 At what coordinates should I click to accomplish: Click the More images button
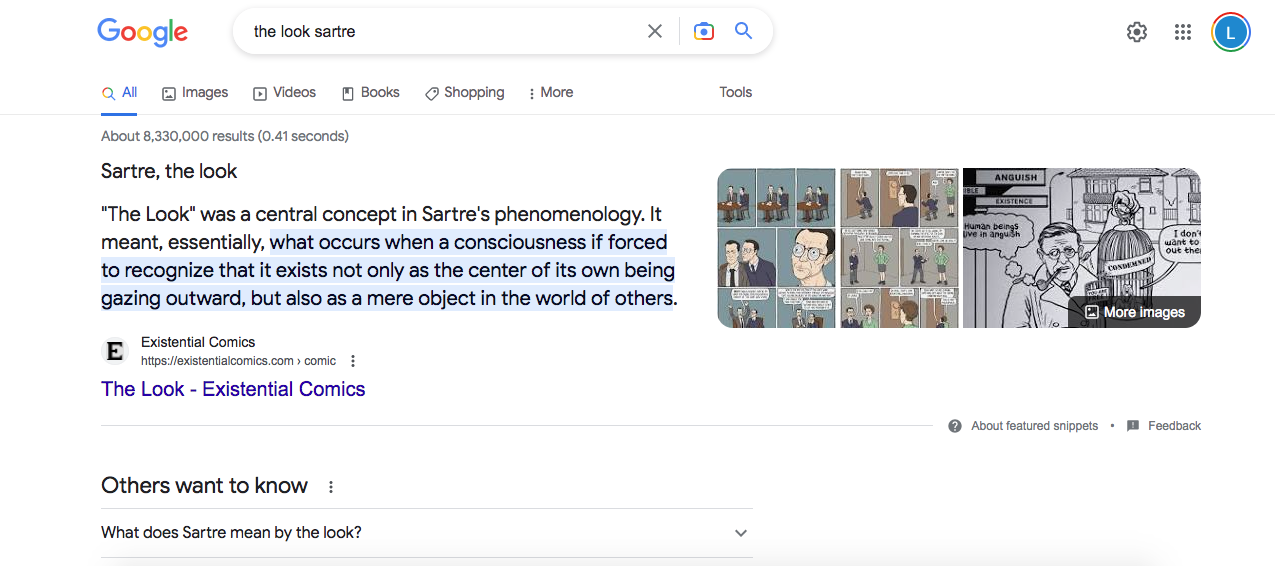[x=1134, y=312]
